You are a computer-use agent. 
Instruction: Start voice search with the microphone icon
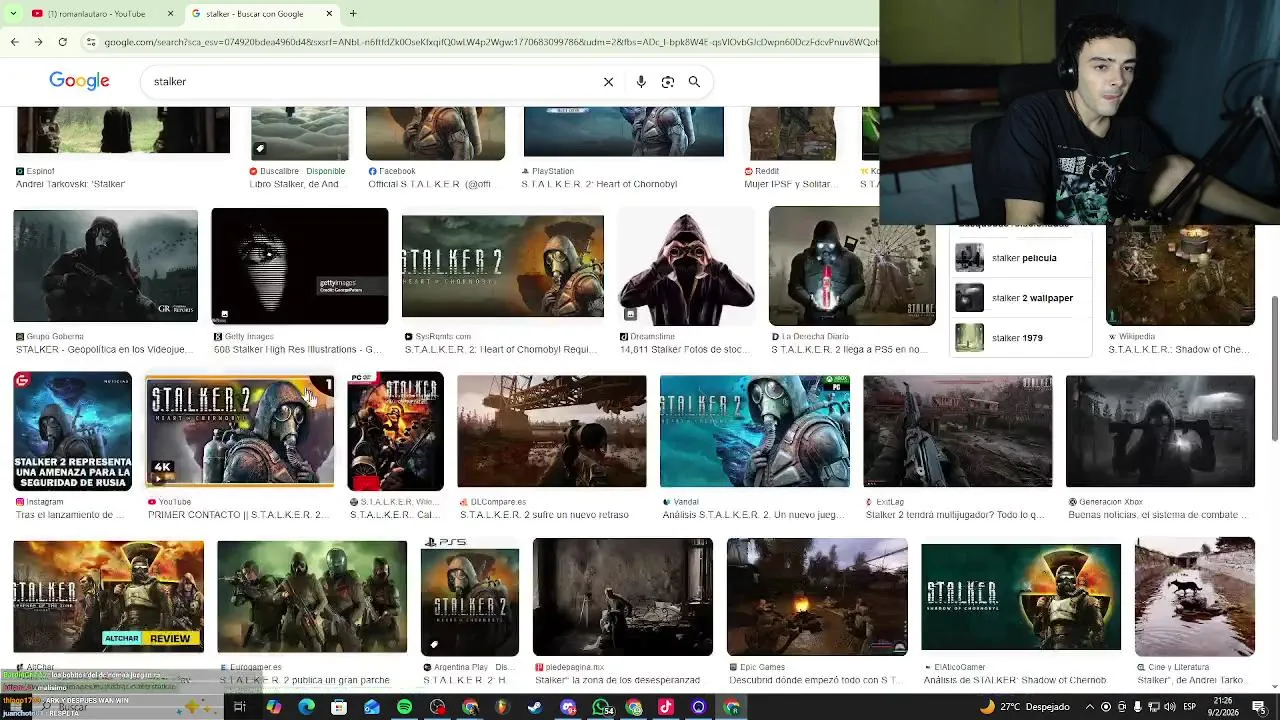(641, 82)
